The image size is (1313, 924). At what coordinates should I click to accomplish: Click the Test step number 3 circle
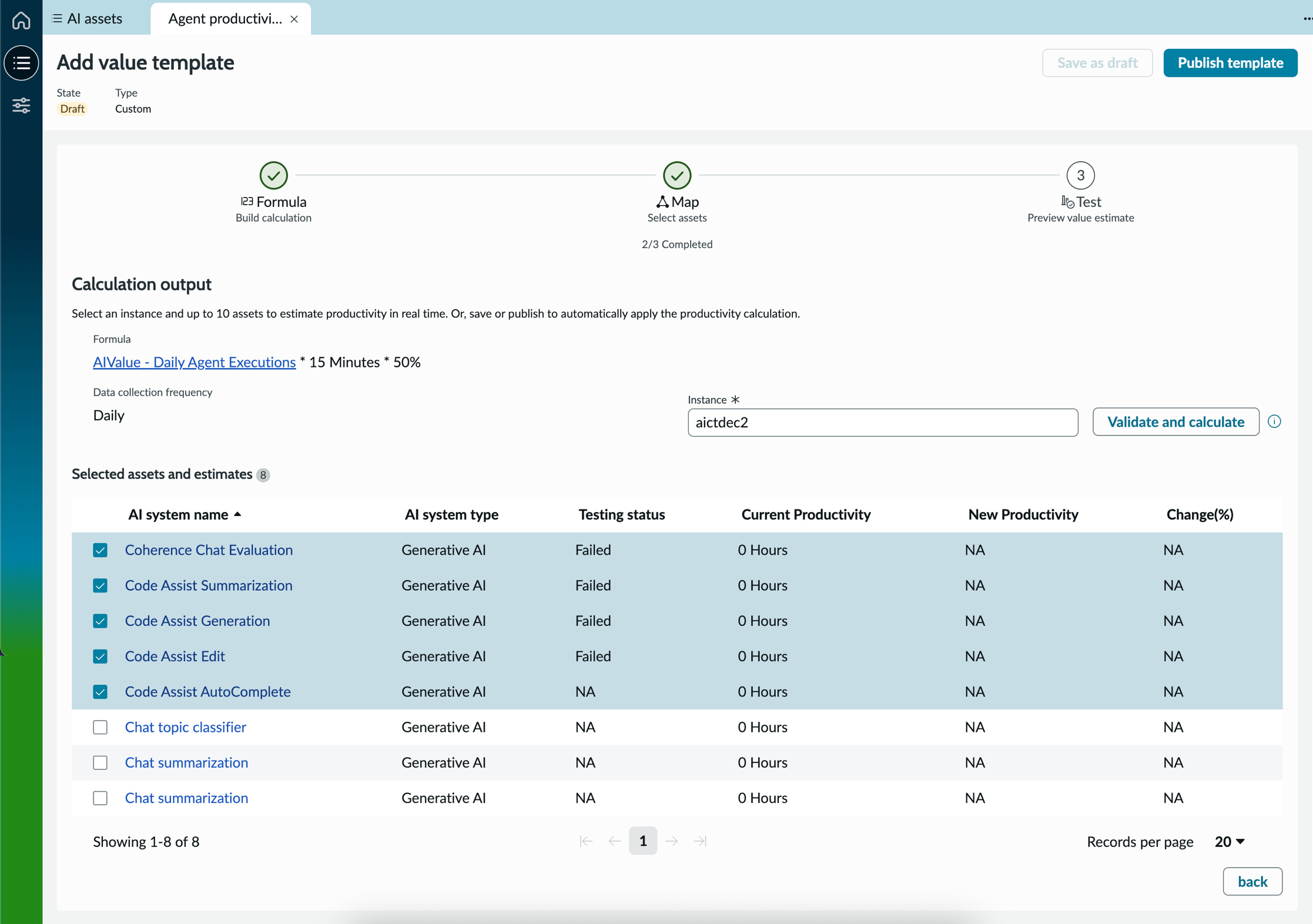tap(1080, 175)
